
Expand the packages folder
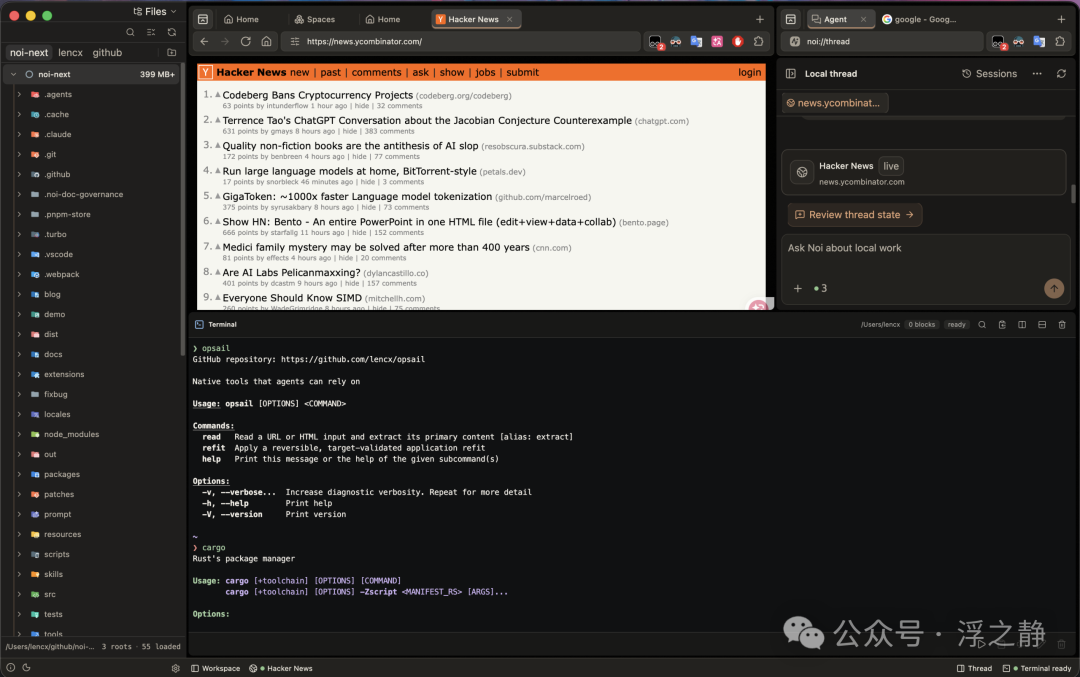pos(19,475)
